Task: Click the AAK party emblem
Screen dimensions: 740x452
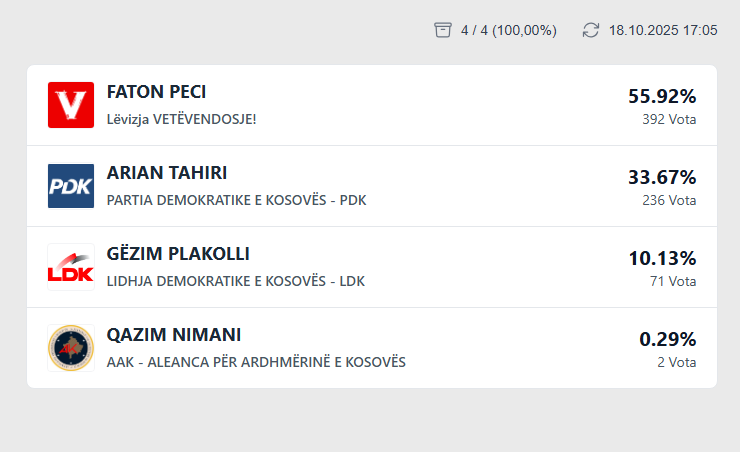Action: (x=71, y=348)
